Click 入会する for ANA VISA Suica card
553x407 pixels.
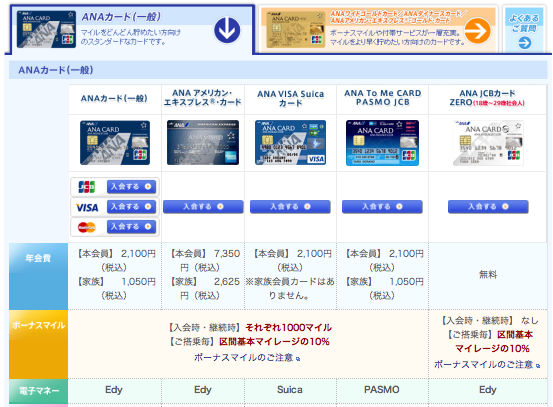[290, 207]
